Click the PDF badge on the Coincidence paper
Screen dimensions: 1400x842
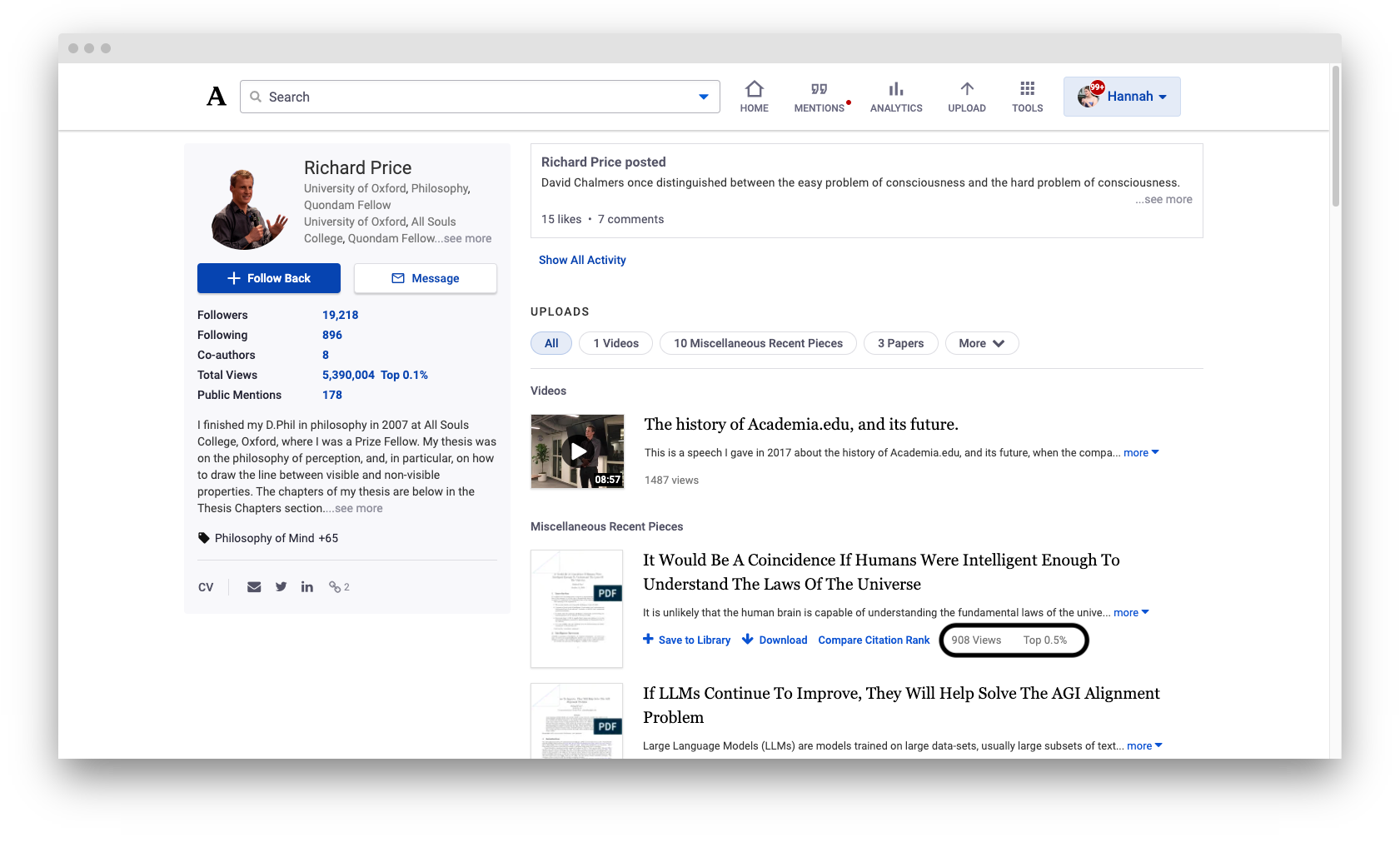click(x=607, y=593)
